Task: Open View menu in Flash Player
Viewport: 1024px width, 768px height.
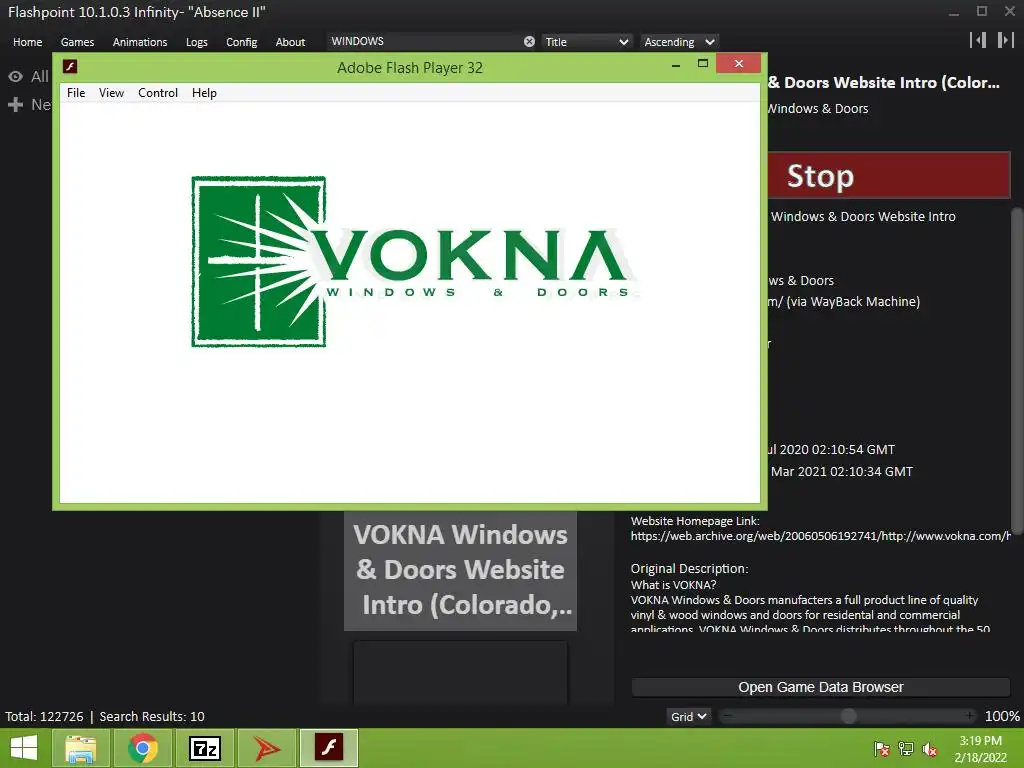Action: click(x=111, y=93)
